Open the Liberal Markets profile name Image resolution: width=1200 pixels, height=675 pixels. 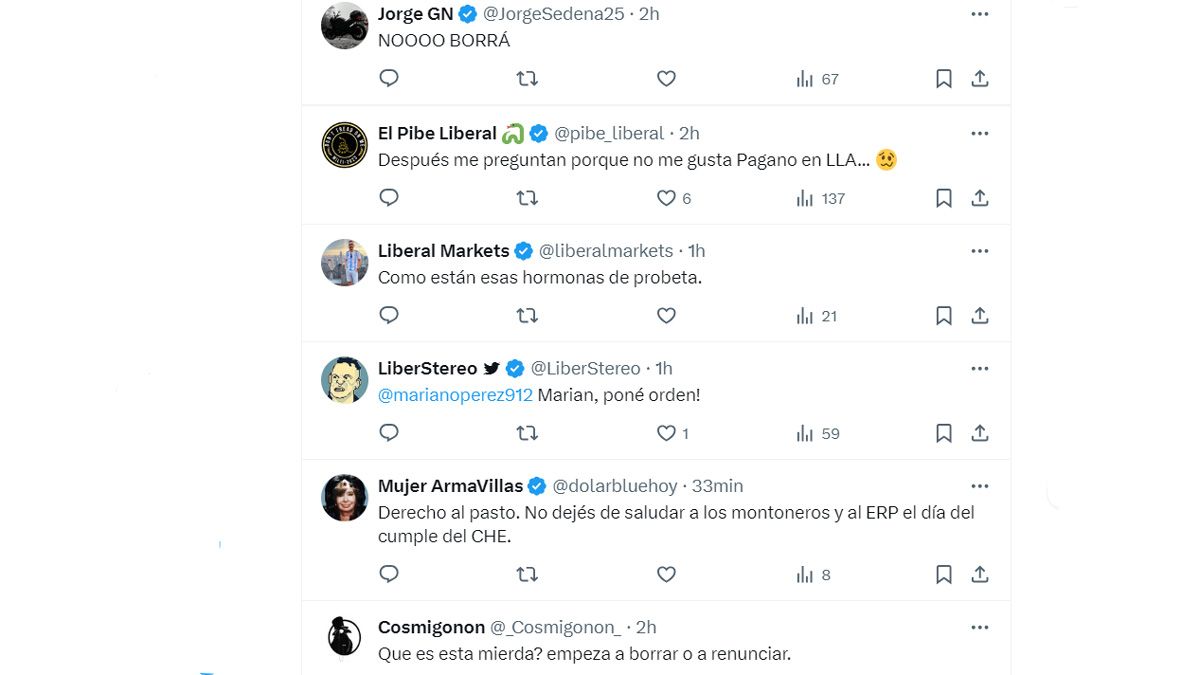(443, 251)
